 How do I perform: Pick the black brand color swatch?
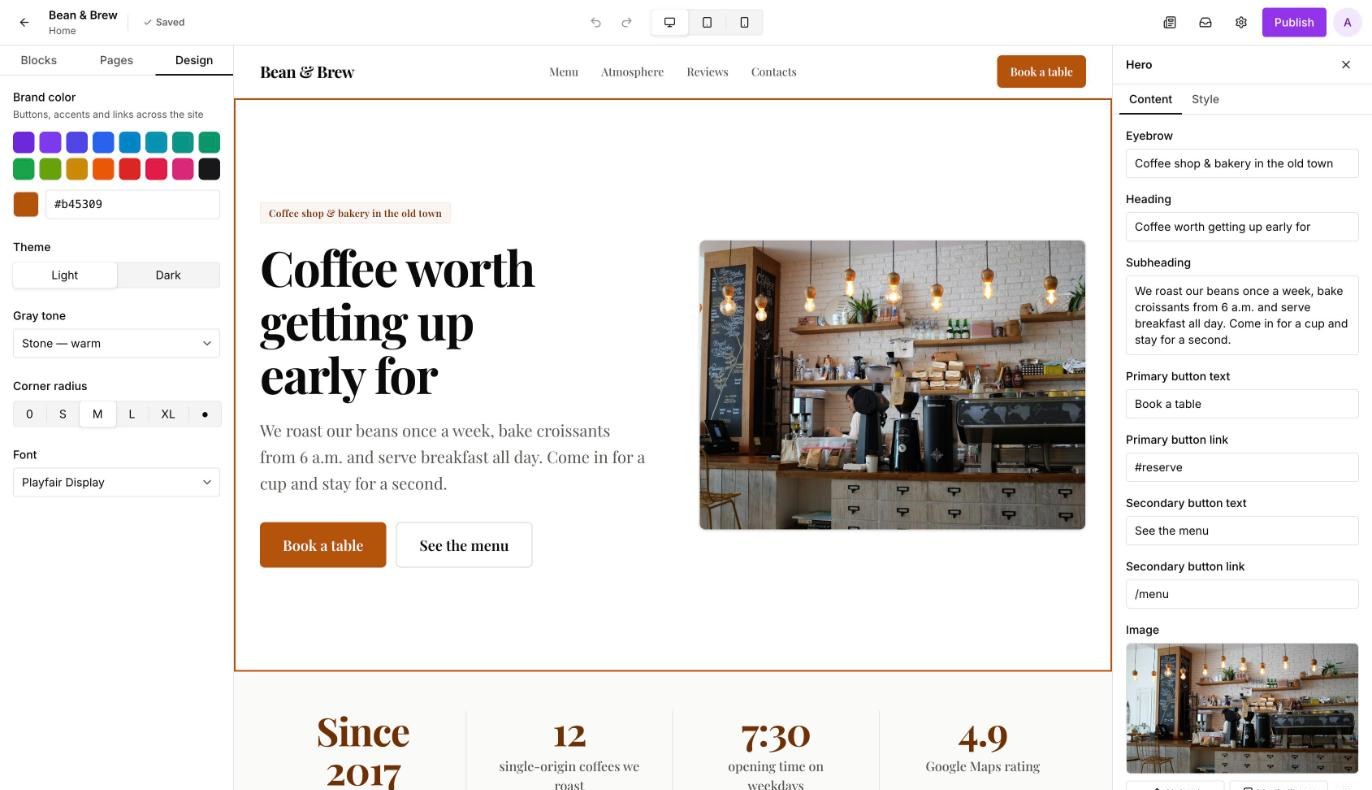pyautogui.click(x=209, y=169)
